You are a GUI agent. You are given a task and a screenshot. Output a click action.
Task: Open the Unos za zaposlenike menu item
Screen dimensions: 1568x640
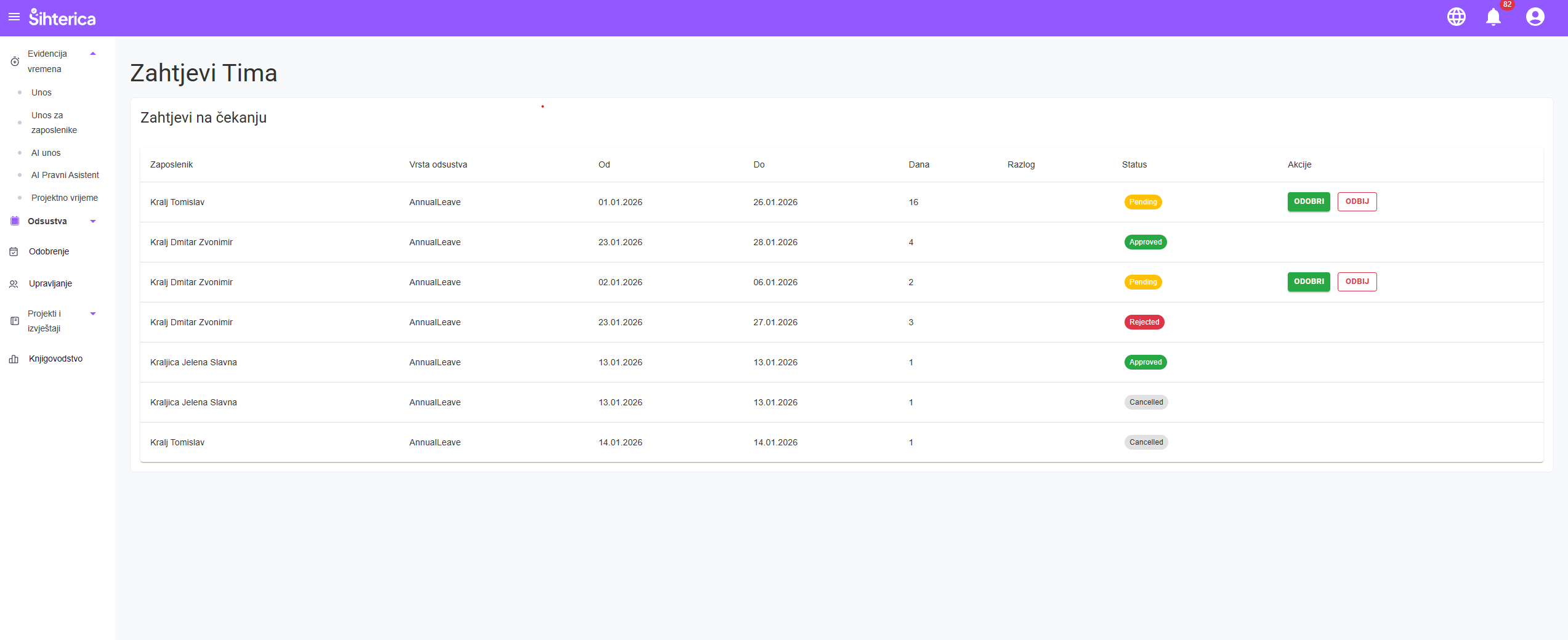(54, 123)
